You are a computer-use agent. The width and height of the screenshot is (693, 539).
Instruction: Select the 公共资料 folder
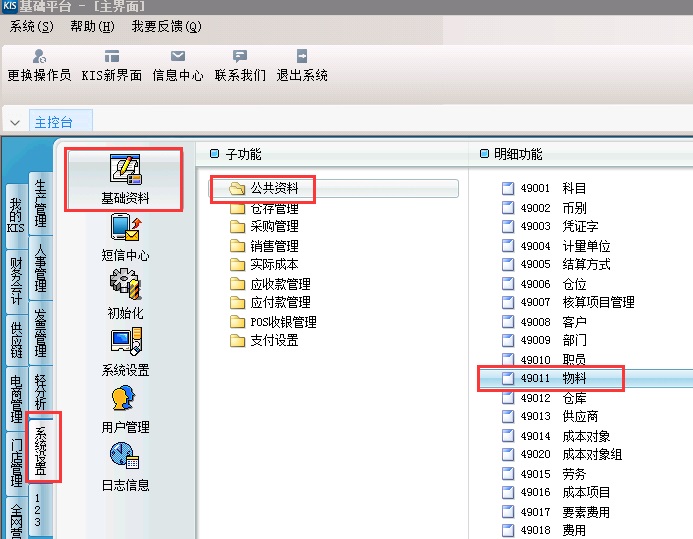click(263, 189)
